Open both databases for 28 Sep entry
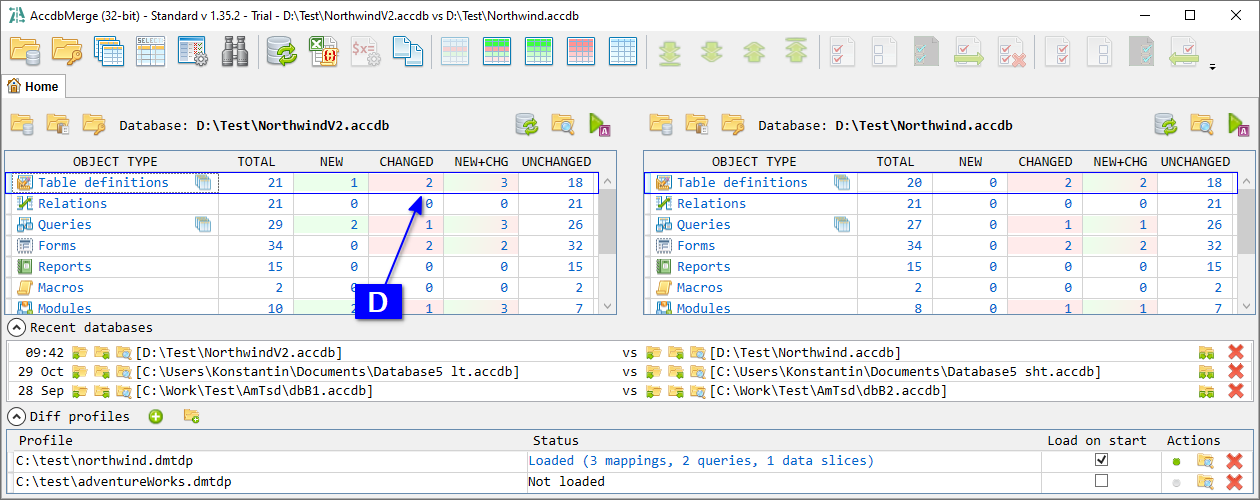Screen dimensions: 1260x500 click(1207, 390)
